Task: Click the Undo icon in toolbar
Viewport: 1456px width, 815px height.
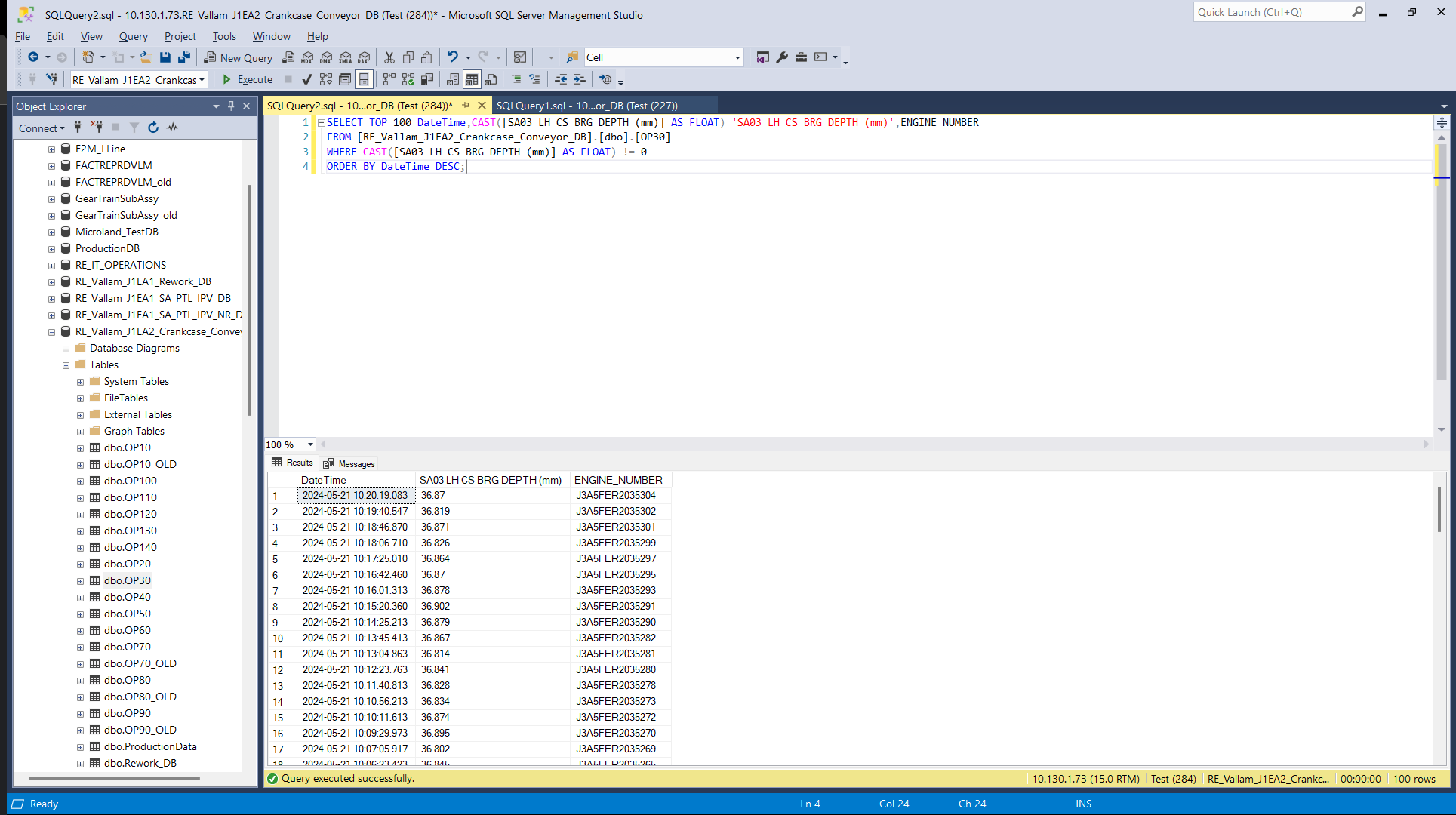Action: tap(452, 57)
